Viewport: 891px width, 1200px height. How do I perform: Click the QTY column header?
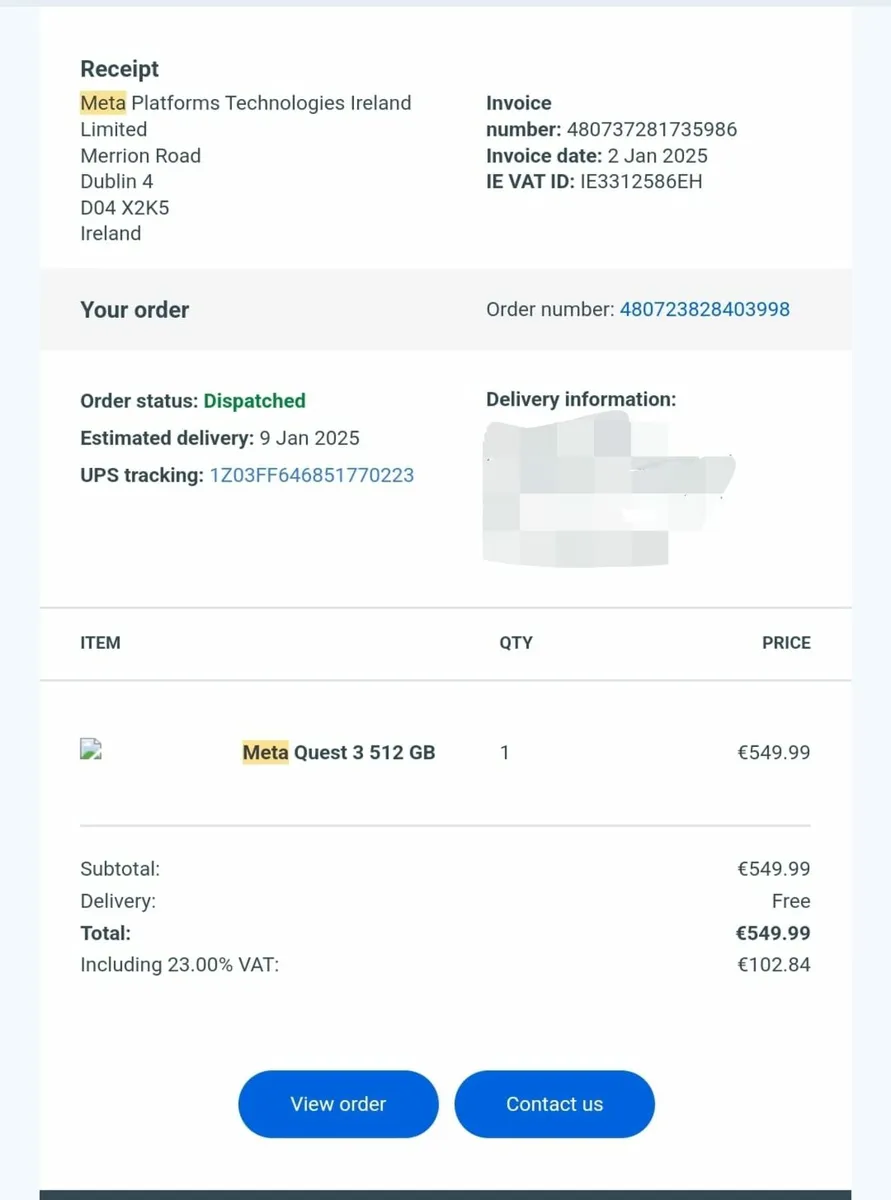pos(516,643)
